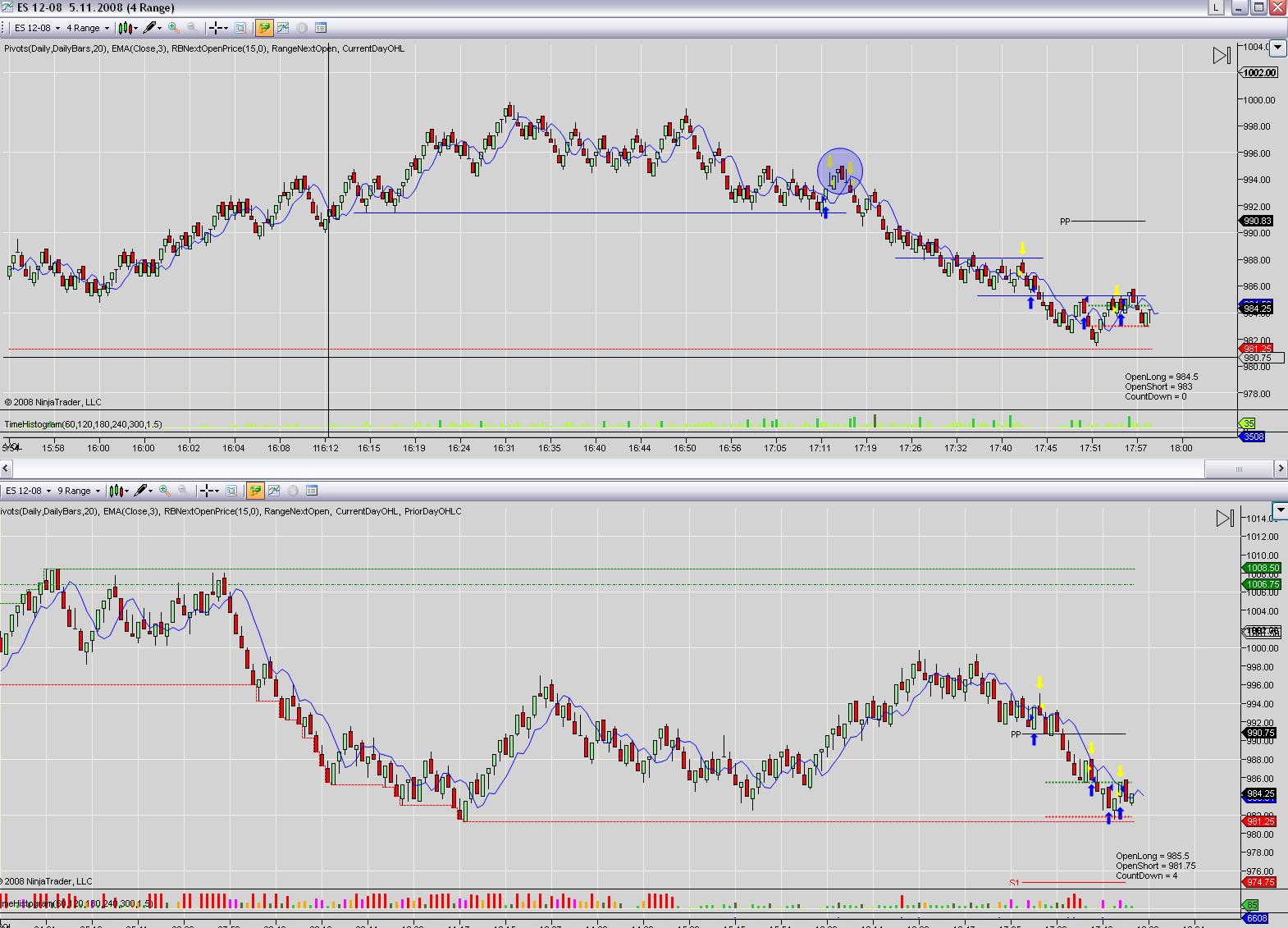Click the horizontal scrollbar thumb of top chart
This screenshot has height=928, width=1288.
click(x=1238, y=469)
